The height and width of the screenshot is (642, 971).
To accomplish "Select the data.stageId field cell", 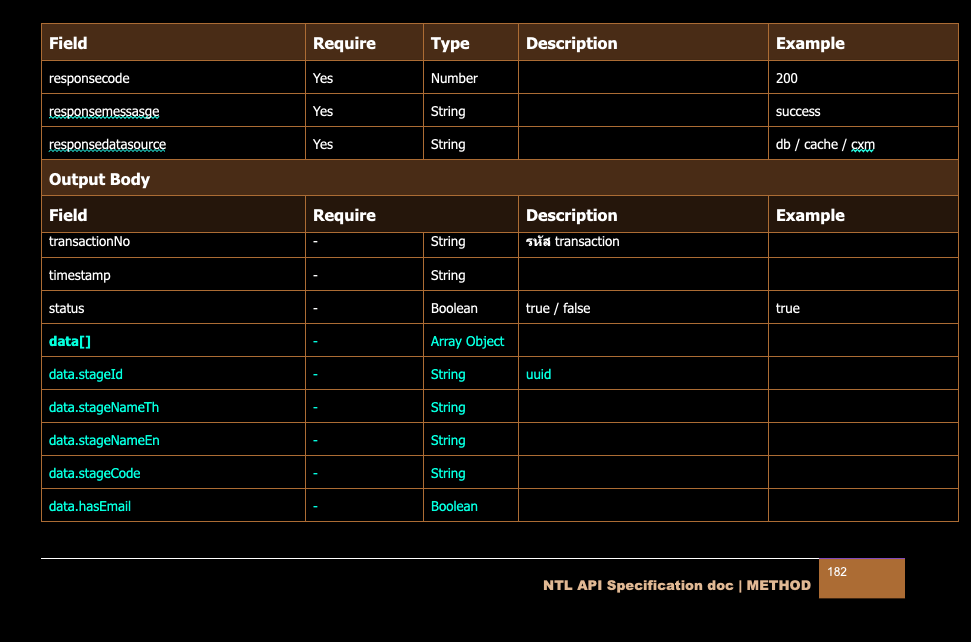I will (x=86, y=374).
